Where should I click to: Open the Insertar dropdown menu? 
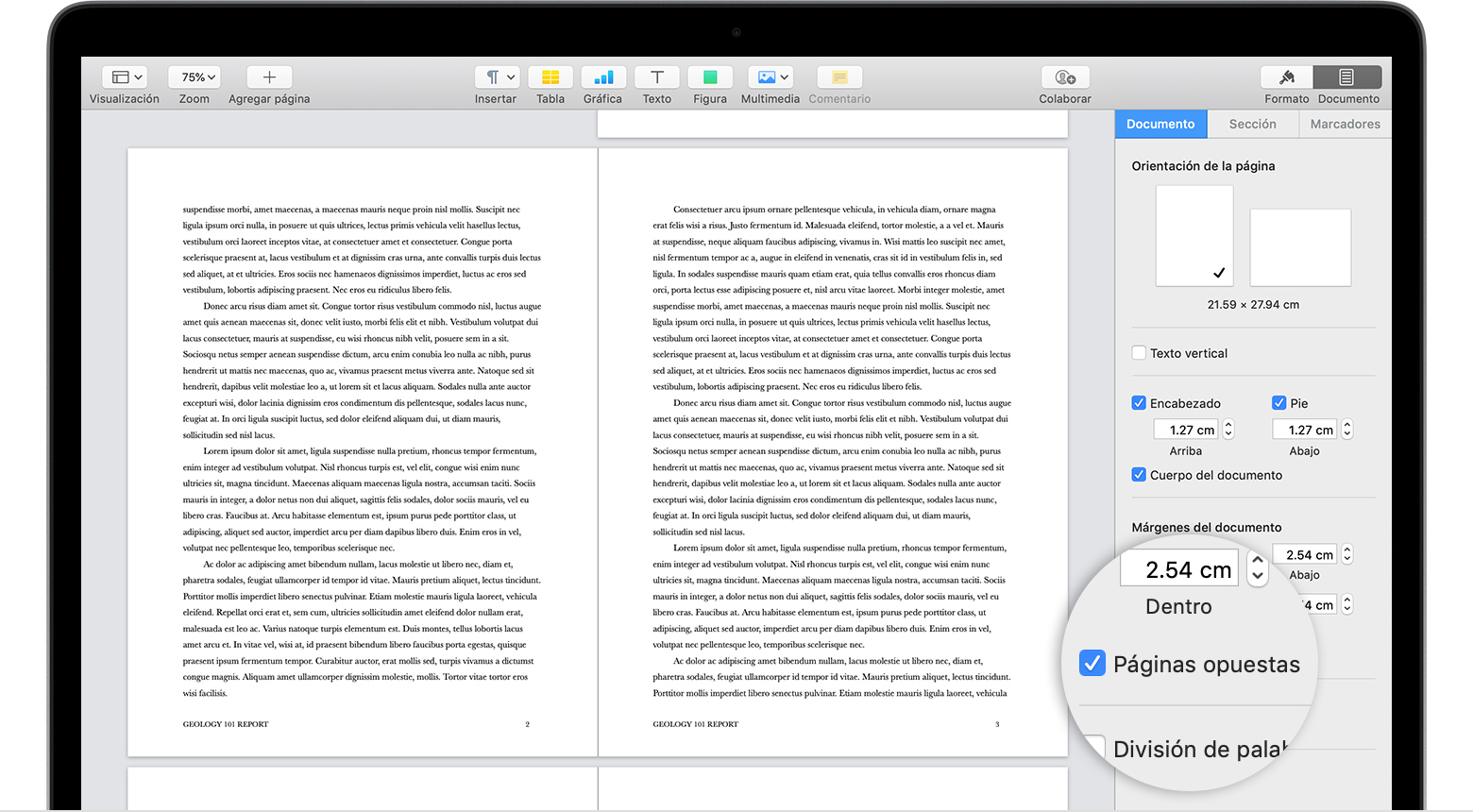click(x=496, y=77)
